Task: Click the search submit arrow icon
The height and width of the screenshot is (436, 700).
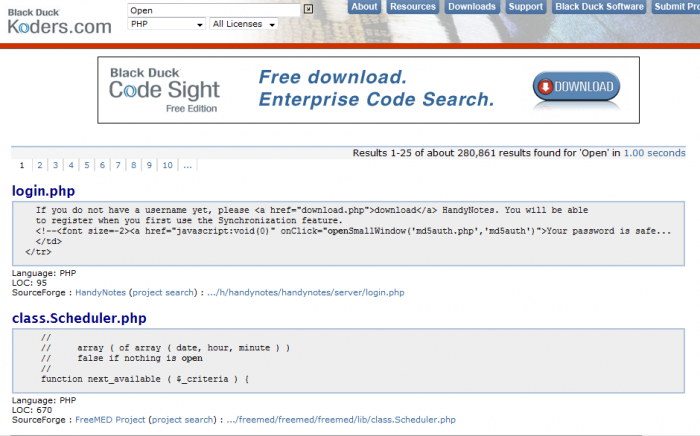Action: tap(308, 9)
